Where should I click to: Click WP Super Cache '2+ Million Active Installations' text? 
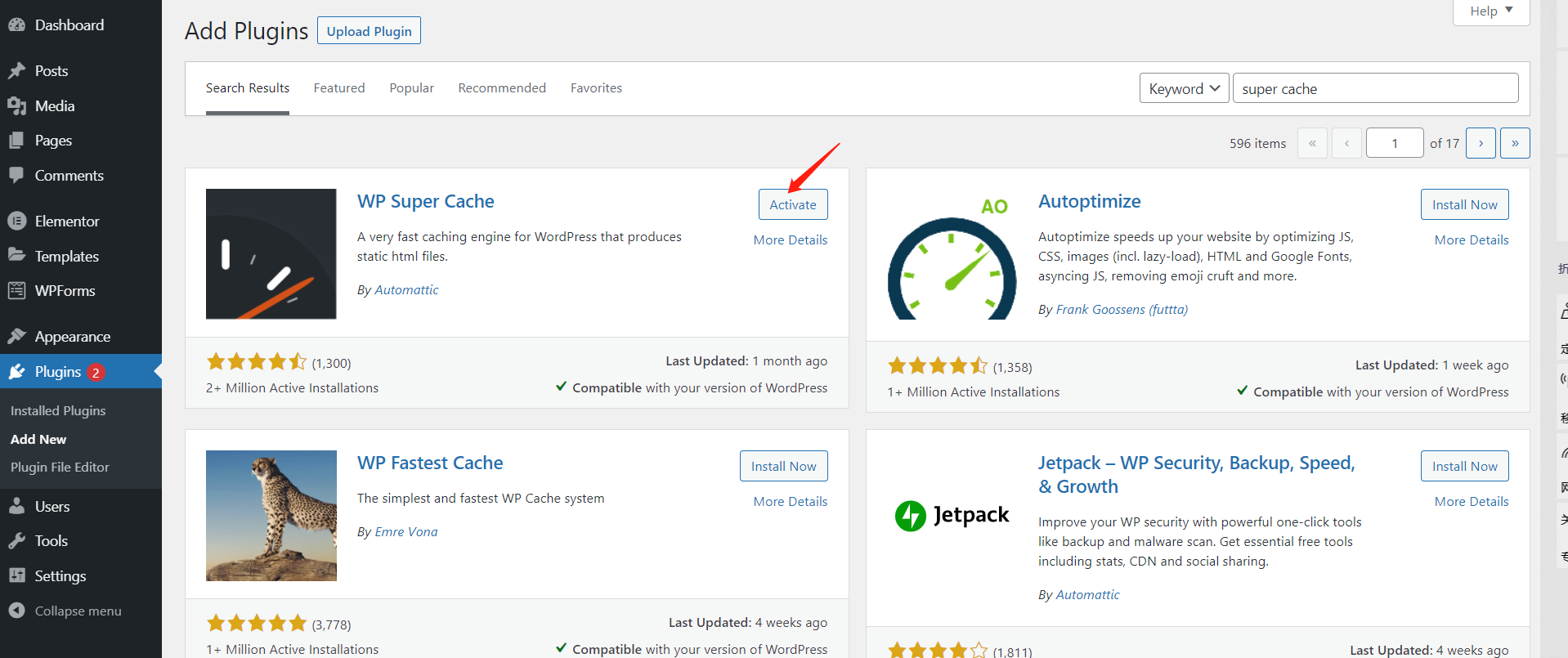pos(292,388)
